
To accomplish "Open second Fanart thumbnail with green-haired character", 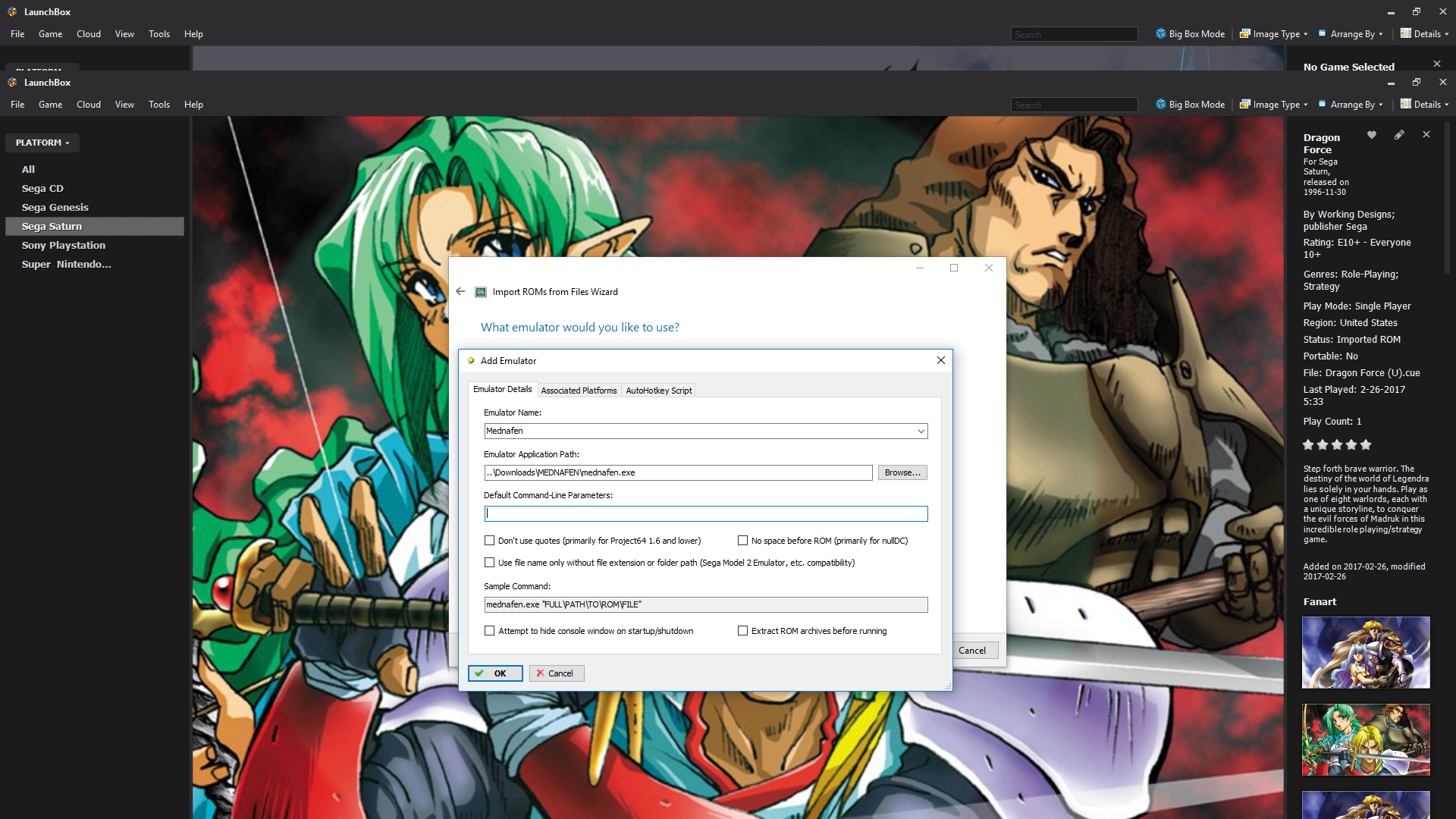I will 1366,740.
